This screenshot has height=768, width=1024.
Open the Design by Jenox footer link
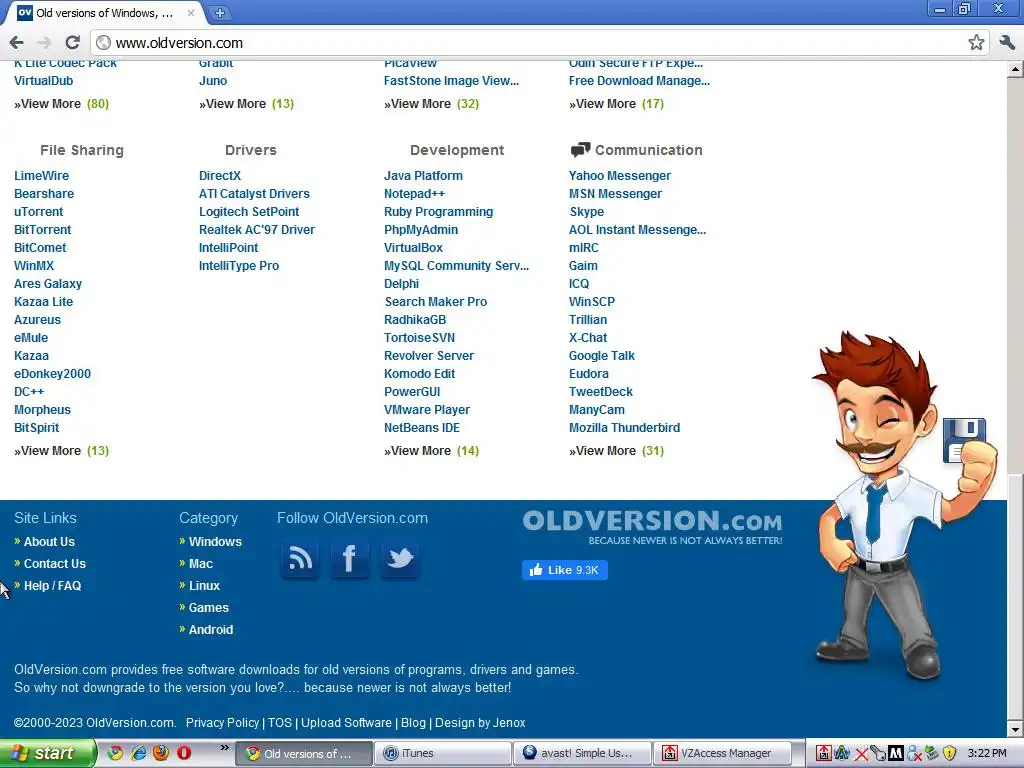point(480,723)
